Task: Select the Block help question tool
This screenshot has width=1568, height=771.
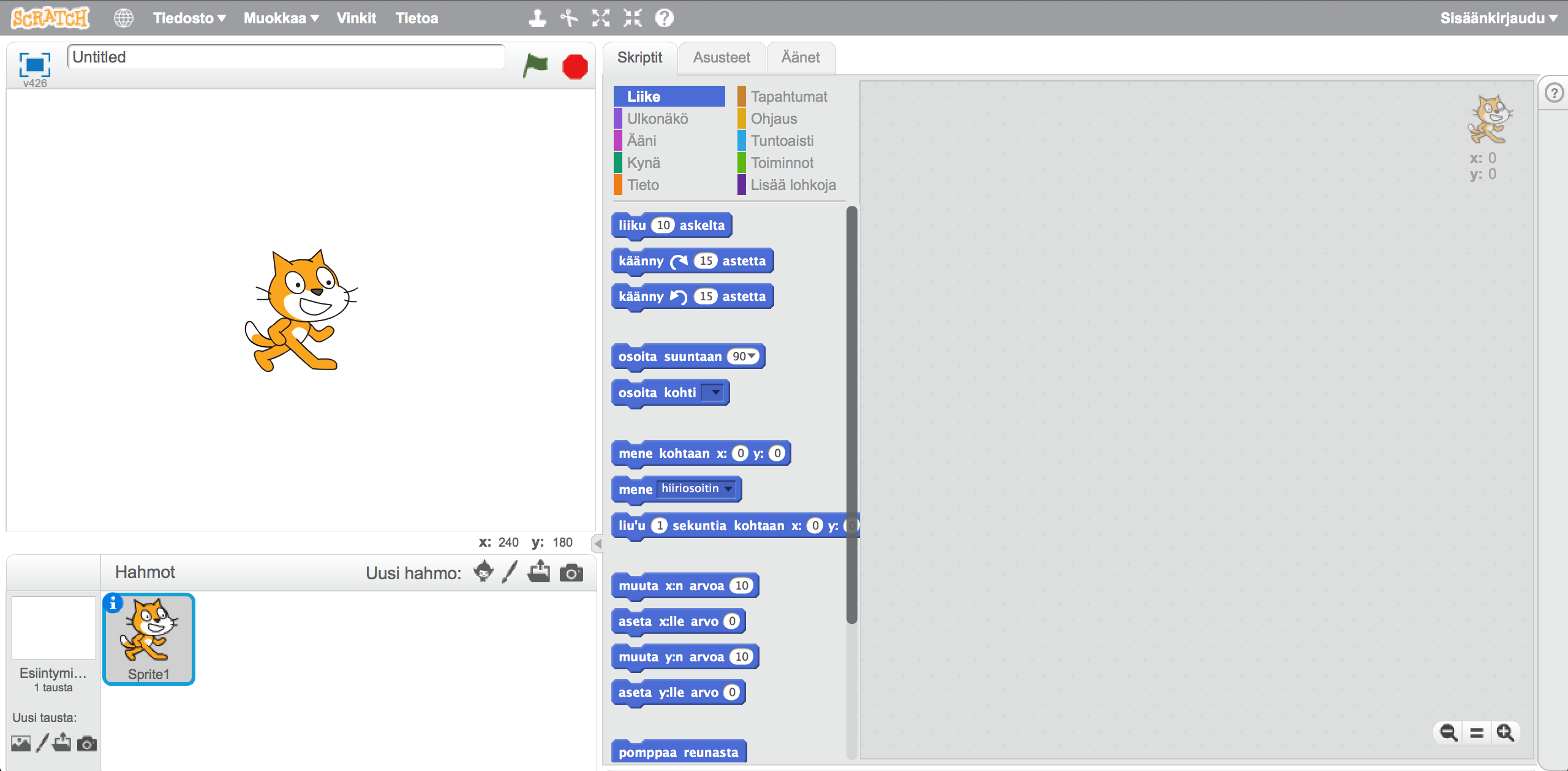Action: coord(665,18)
